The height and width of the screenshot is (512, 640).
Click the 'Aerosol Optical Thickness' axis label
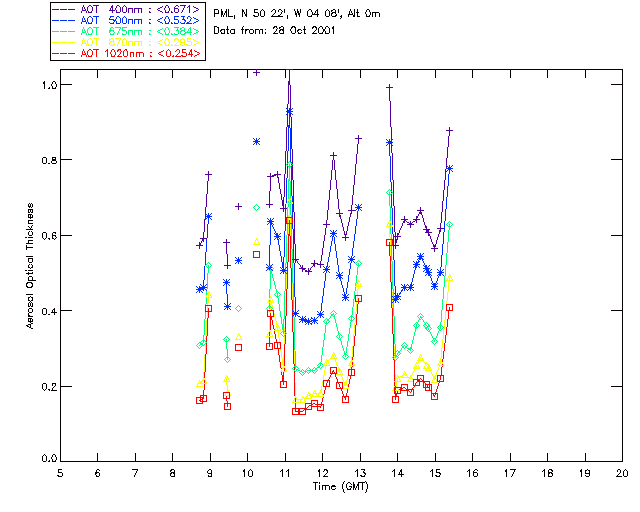click(30, 266)
